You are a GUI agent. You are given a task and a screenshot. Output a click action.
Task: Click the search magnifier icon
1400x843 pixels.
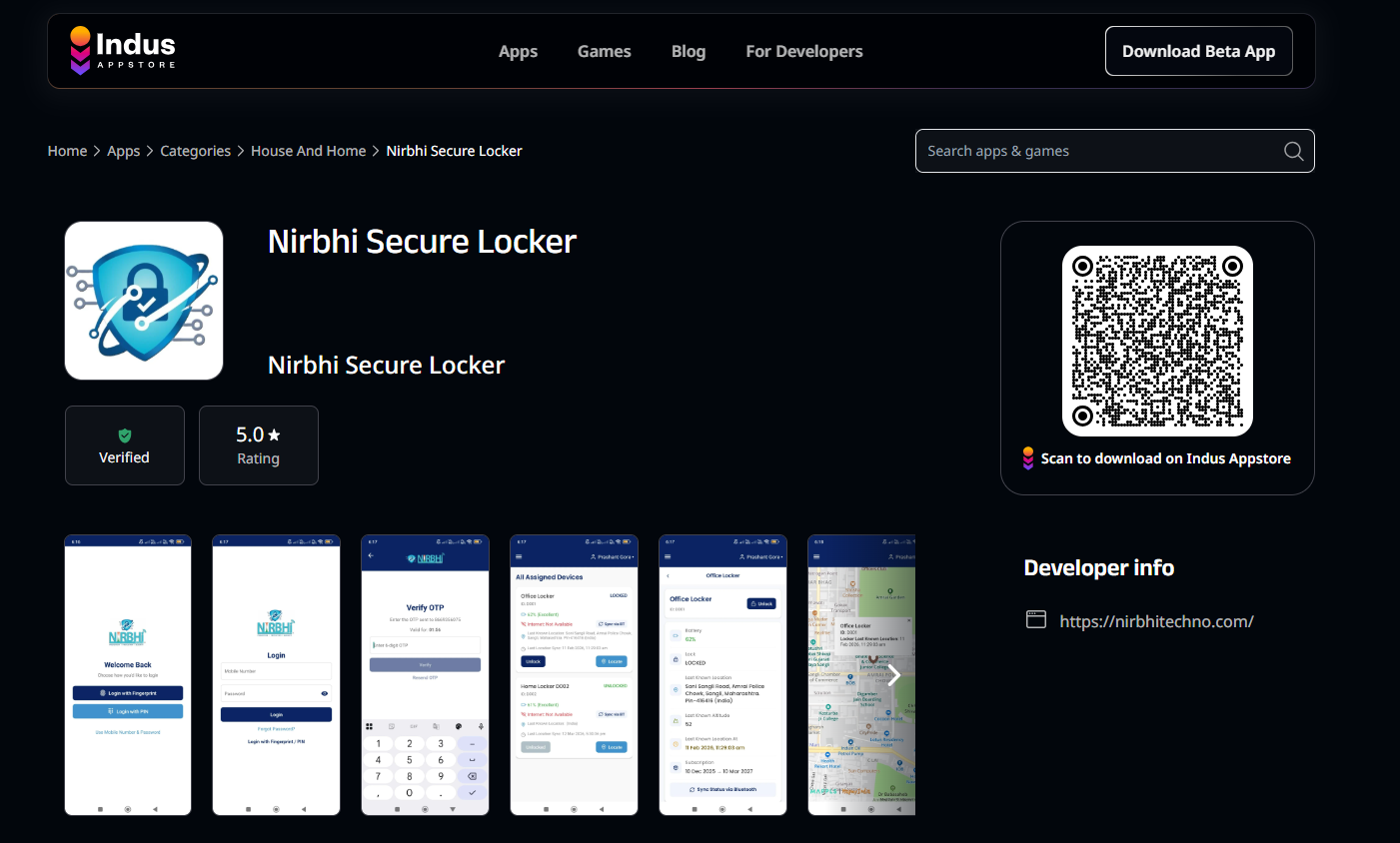[x=1293, y=151]
